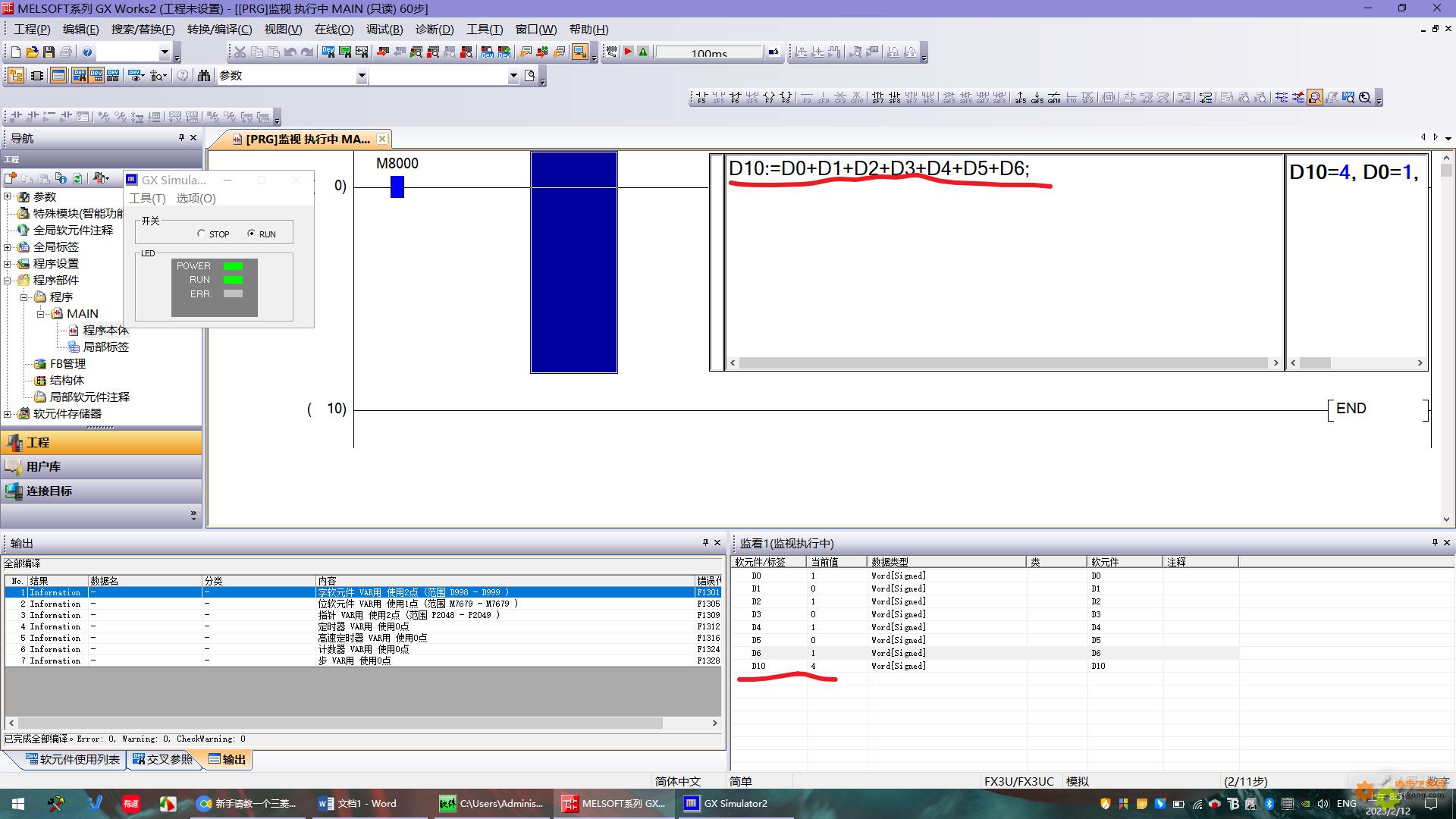Click the binoculars find device icon
Screen dimensions: 1456x819
[204, 76]
